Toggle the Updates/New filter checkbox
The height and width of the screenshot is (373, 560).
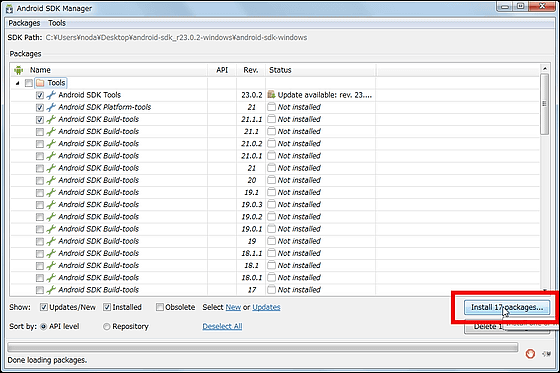[44, 307]
